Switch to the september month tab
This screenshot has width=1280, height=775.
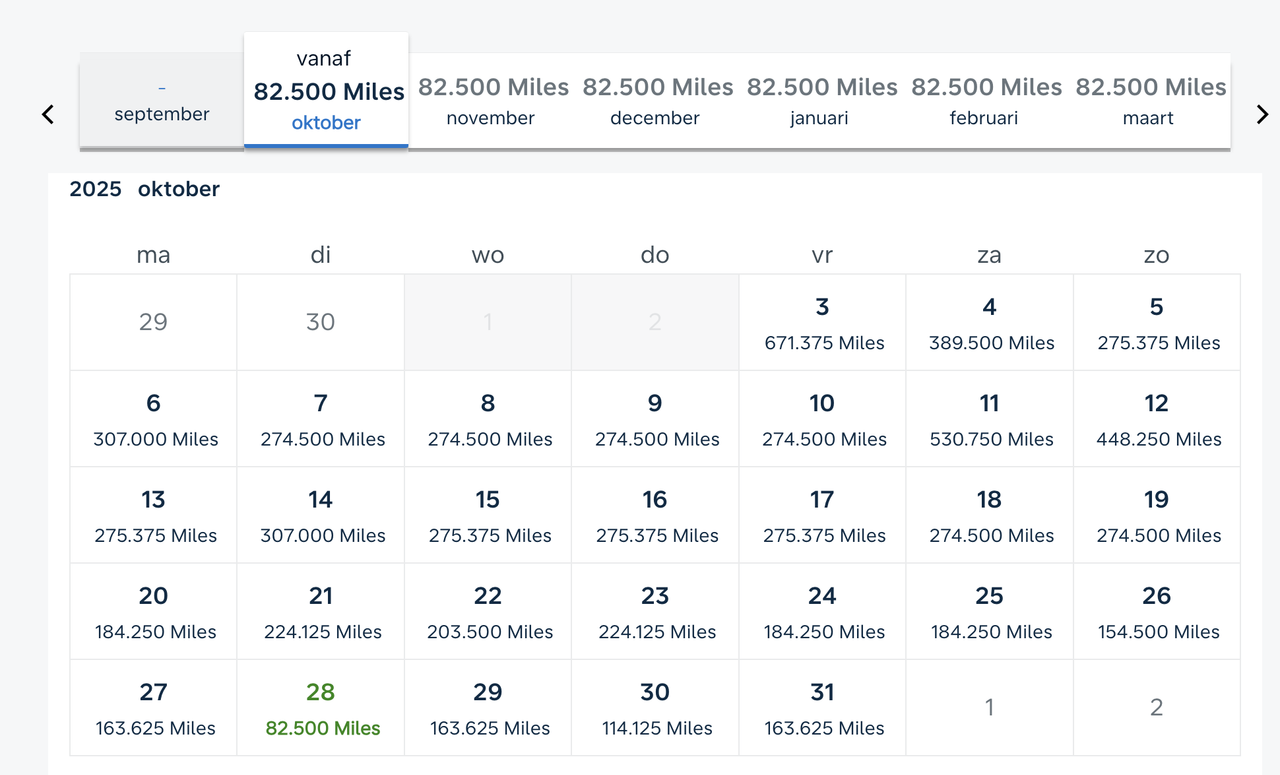(162, 101)
